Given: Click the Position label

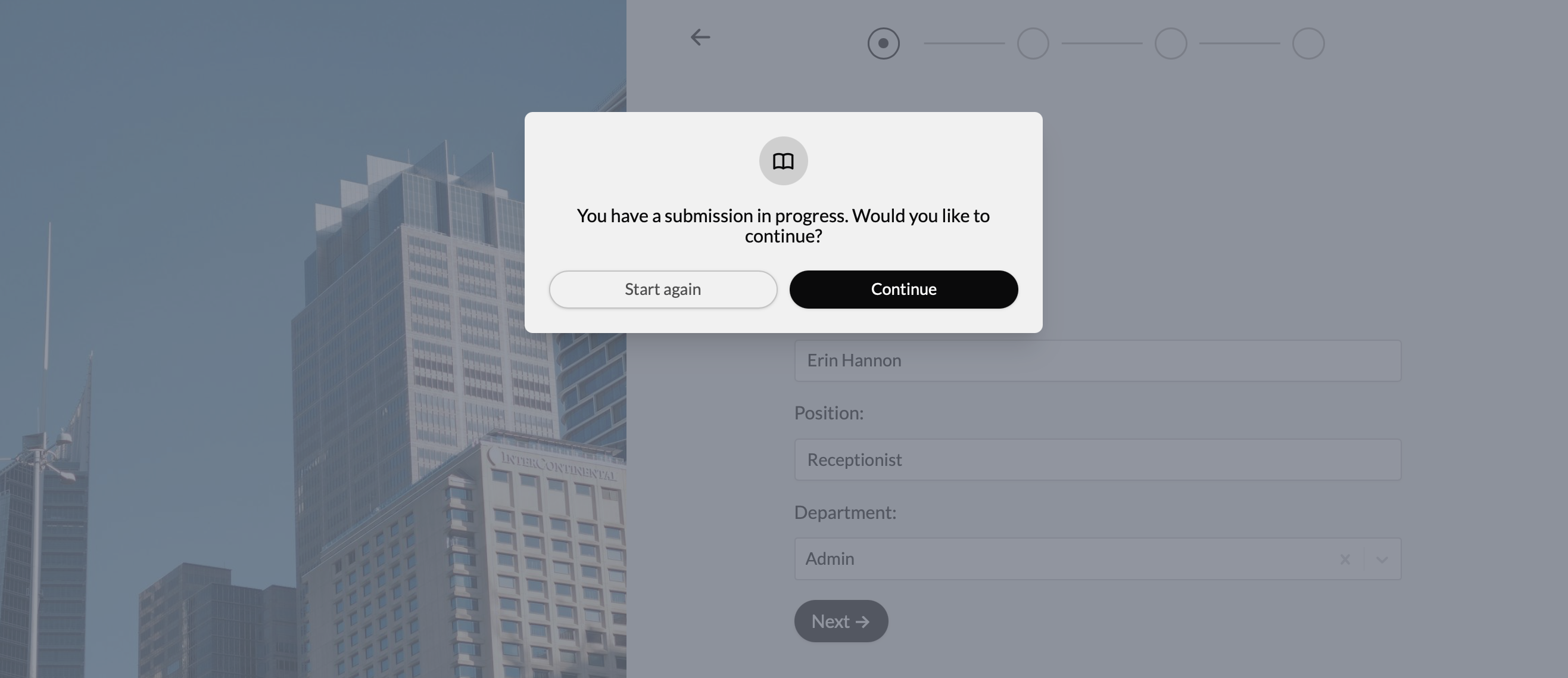Looking at the screenshot, I should click(828, 413).
